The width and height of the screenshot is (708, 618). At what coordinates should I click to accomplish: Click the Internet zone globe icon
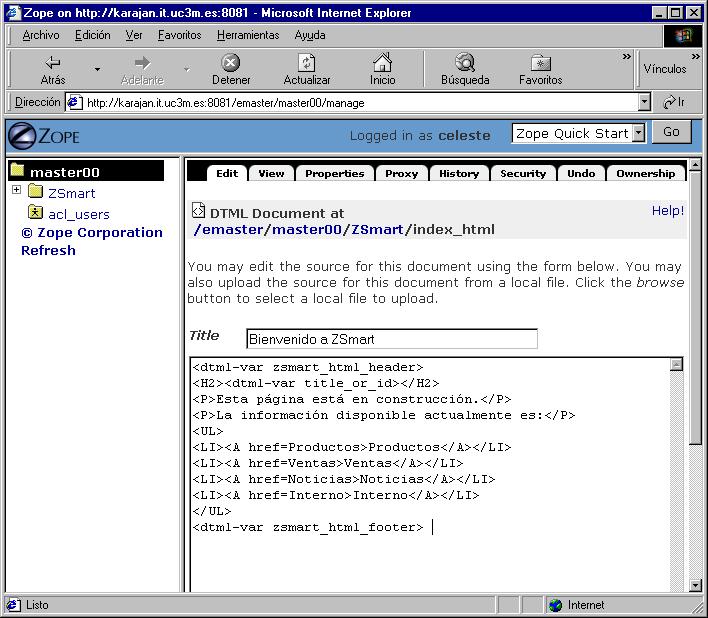coord(555,605)
